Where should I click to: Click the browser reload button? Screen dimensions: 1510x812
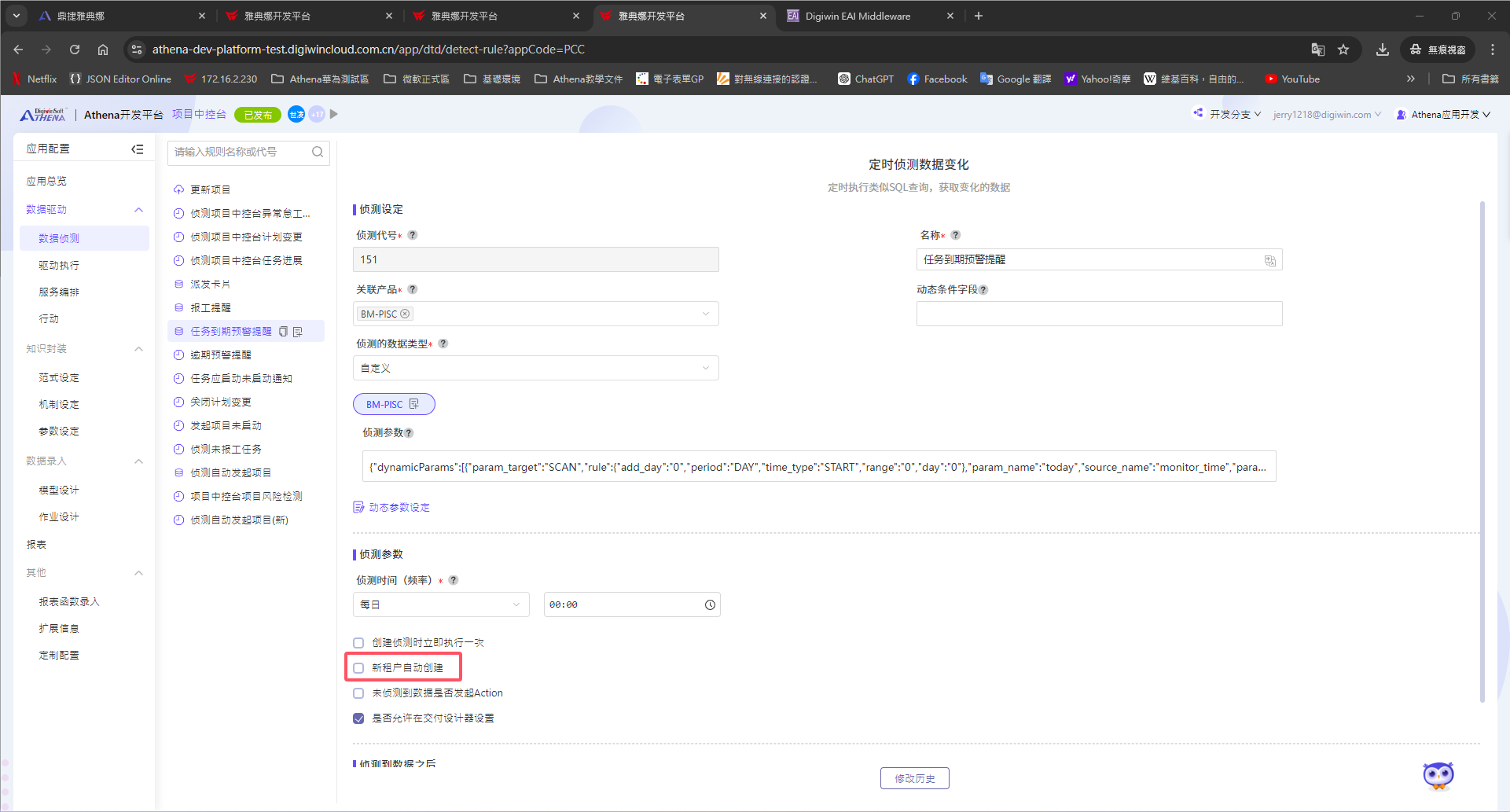[75, 50]
